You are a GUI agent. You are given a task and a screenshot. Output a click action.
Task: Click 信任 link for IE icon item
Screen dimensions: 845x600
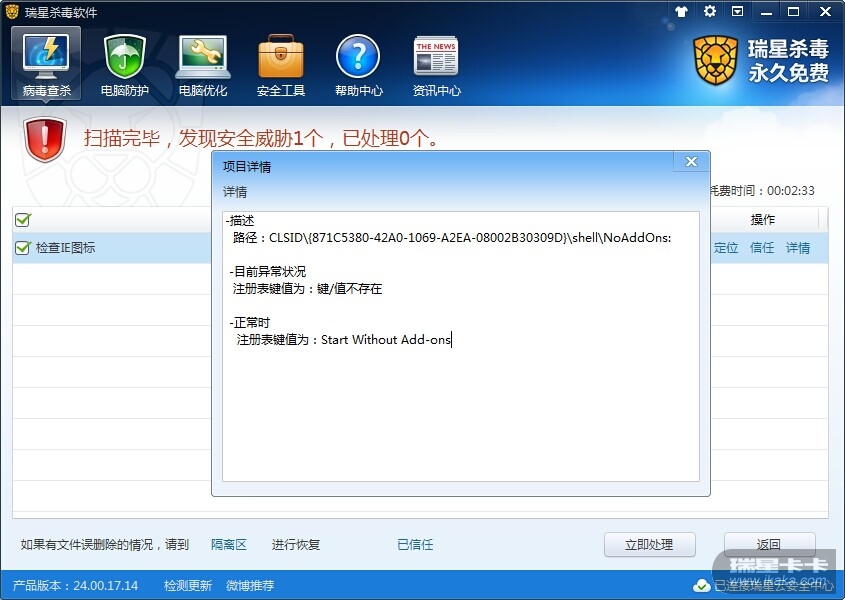point(762,248)
